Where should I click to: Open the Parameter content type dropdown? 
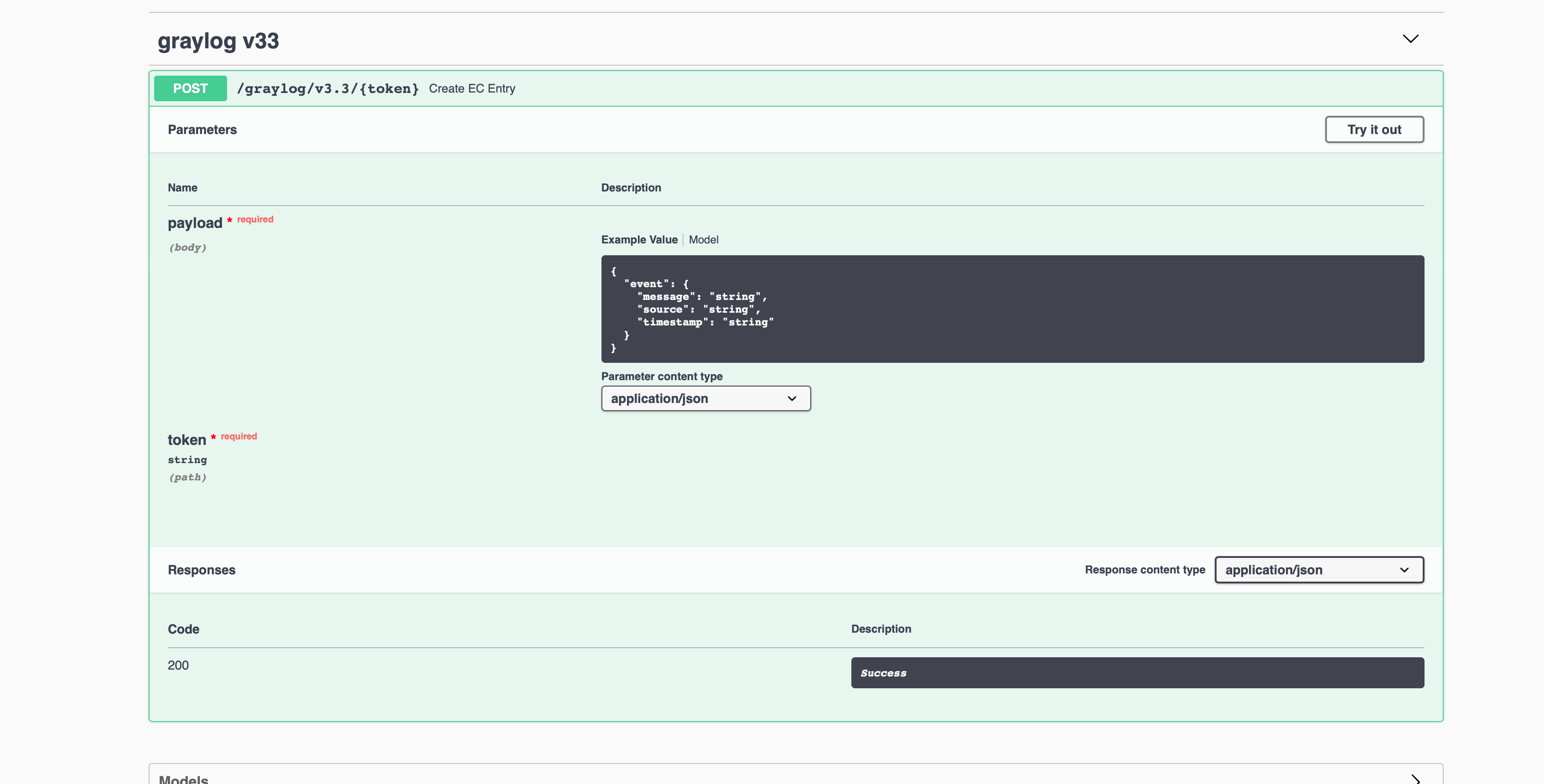point(705,398)
